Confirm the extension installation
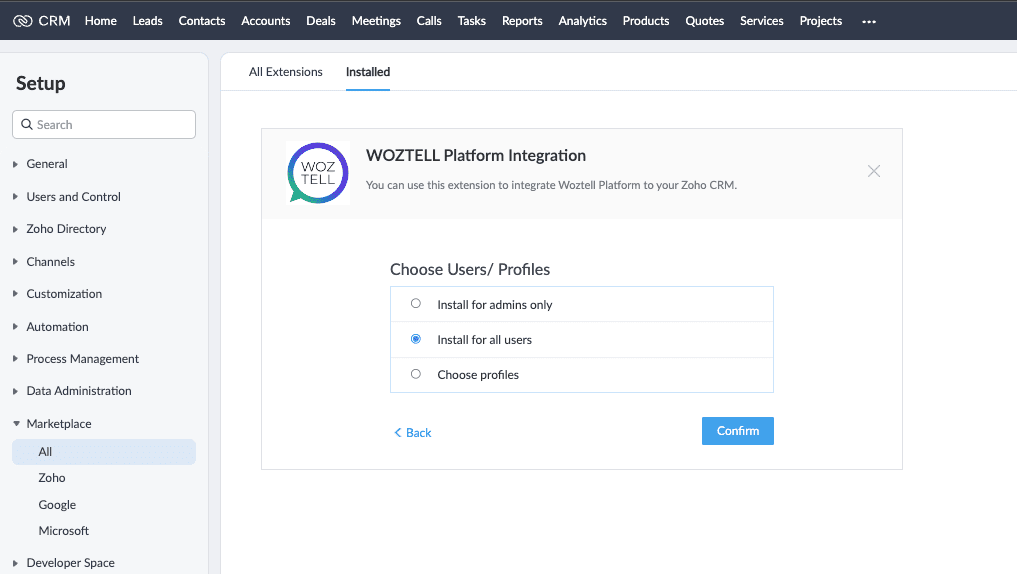 point(737,431)
